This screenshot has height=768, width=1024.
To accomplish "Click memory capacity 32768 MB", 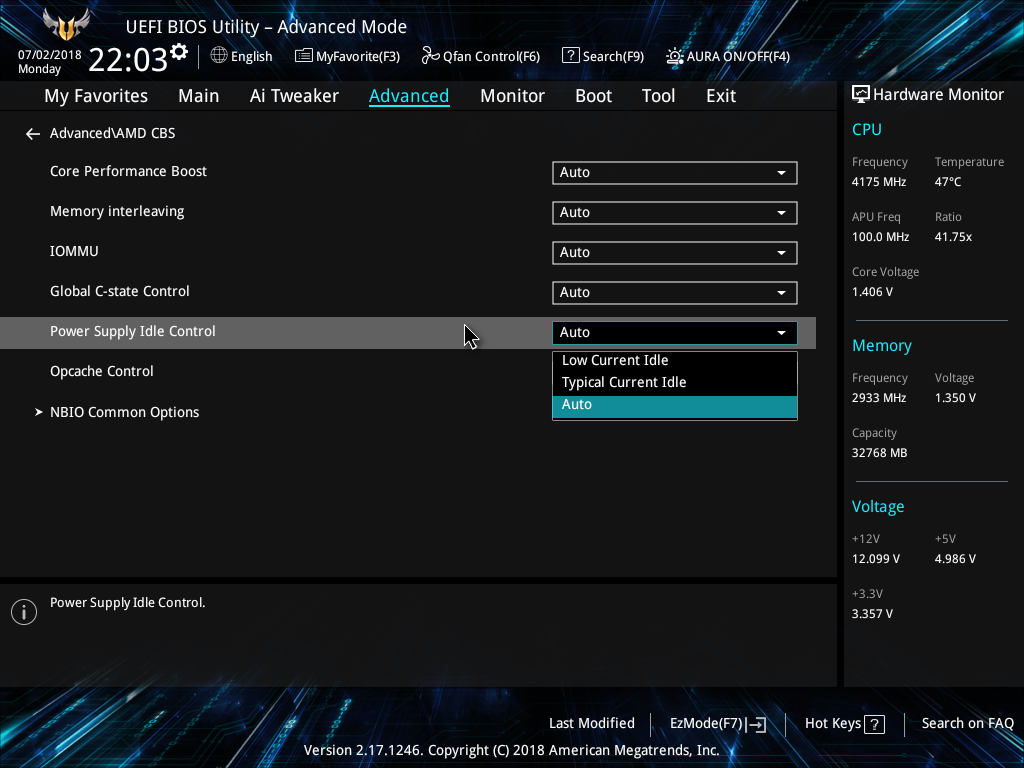I will 880,453.
